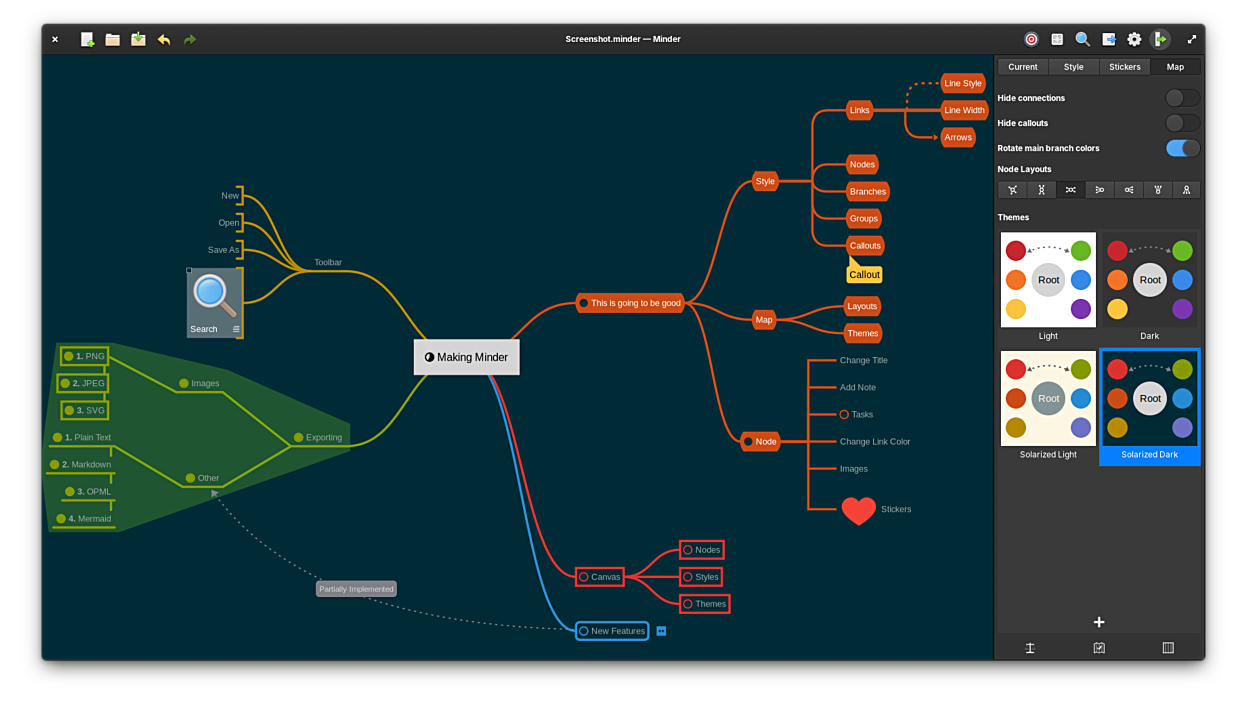Select the first Node Layouts option
Screen dimensions: 1248x702
1013,190
